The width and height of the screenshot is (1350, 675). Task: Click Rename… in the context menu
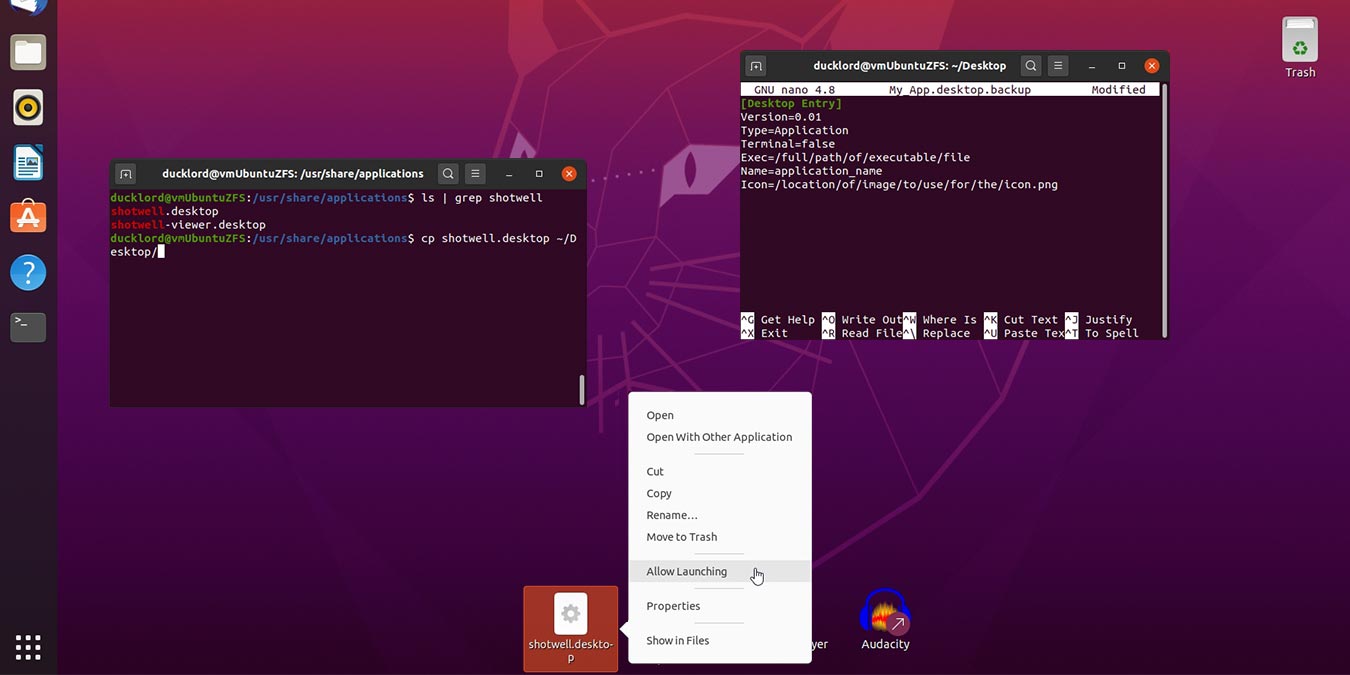click(x=671, y=515)
